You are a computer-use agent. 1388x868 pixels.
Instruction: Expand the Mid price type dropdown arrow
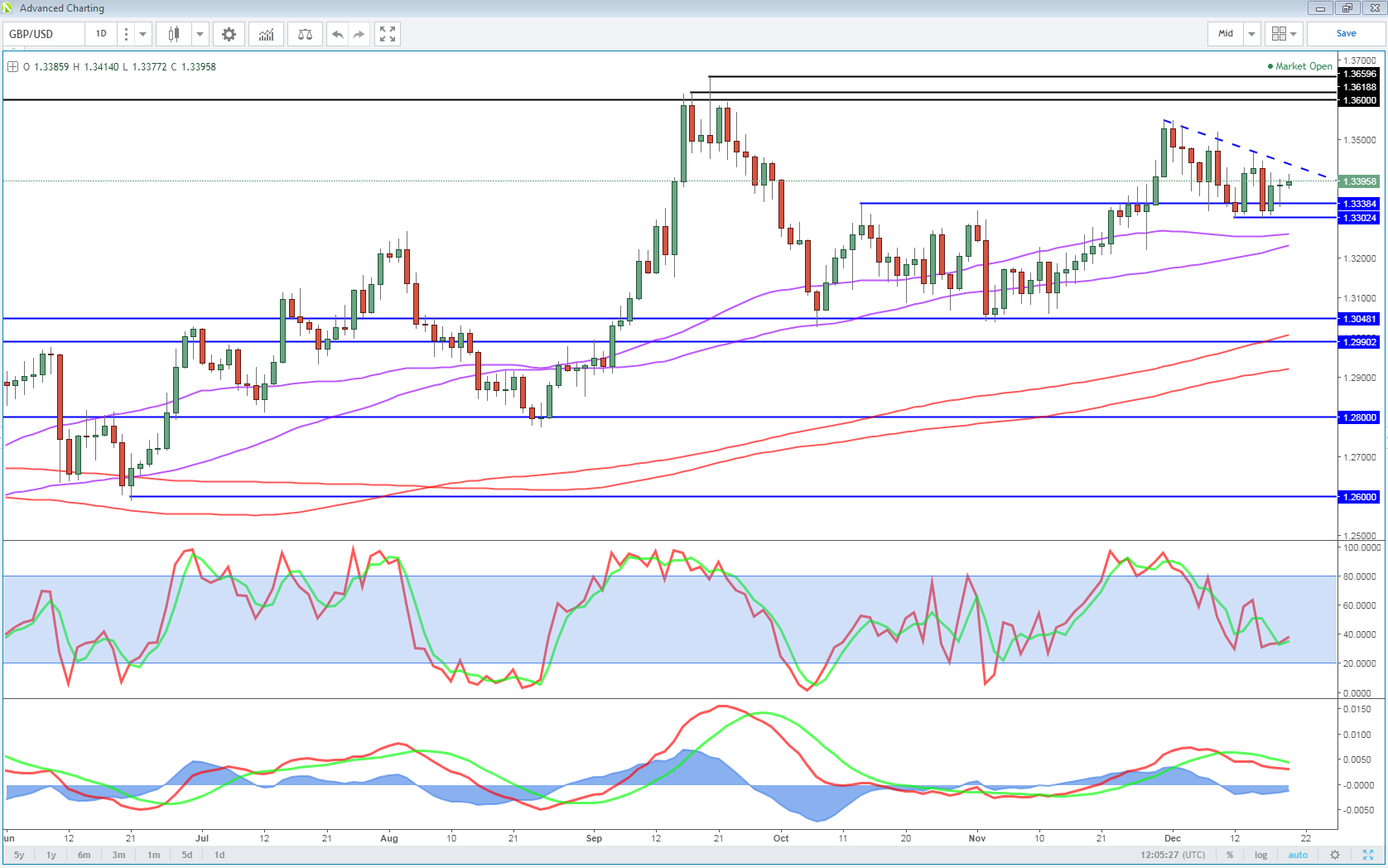(x=1251, y=34)
